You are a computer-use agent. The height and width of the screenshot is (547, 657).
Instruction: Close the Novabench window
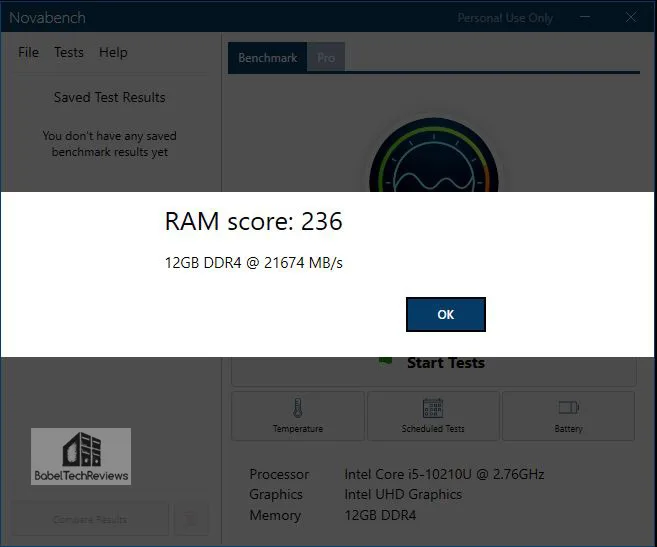coord(631,17)
